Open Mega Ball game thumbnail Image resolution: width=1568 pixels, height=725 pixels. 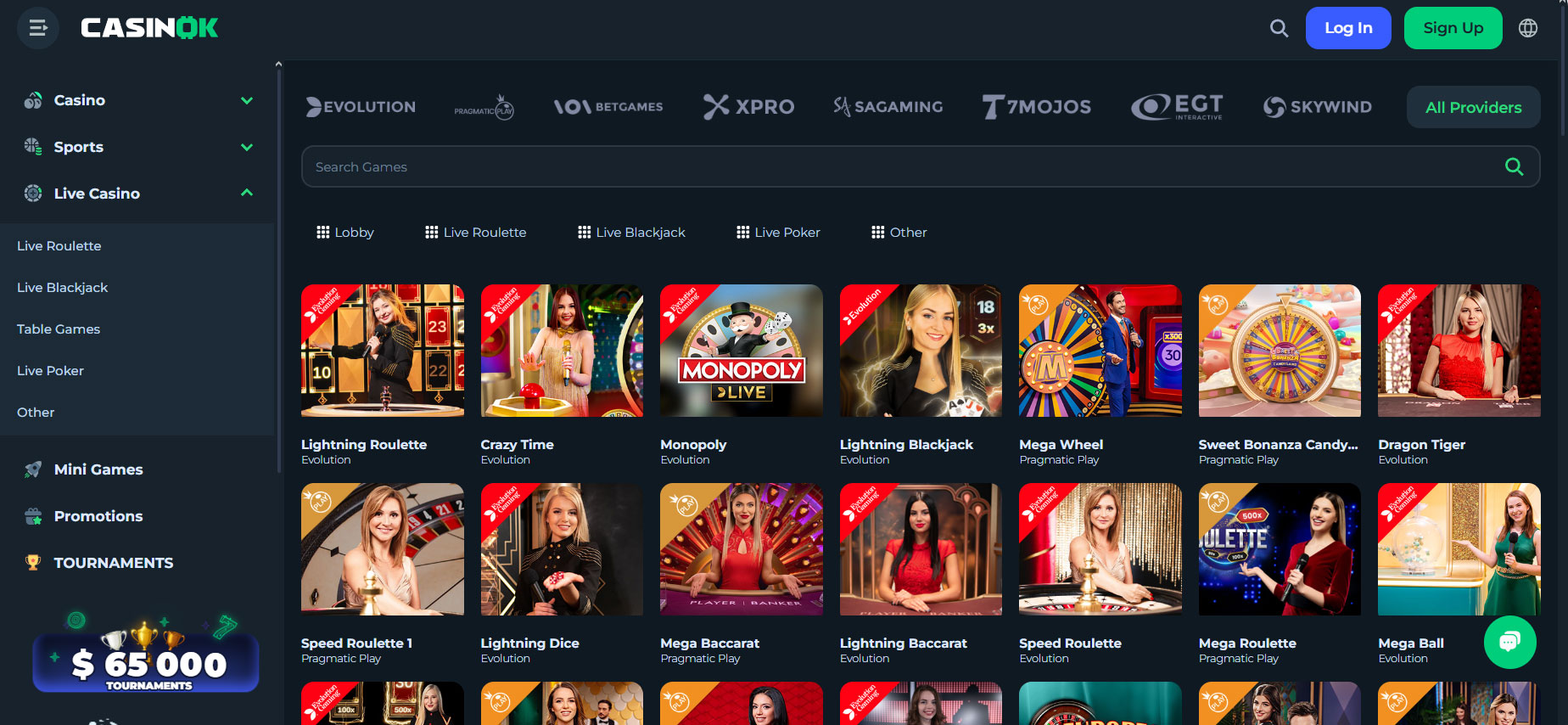click(x=1459, y=549)
